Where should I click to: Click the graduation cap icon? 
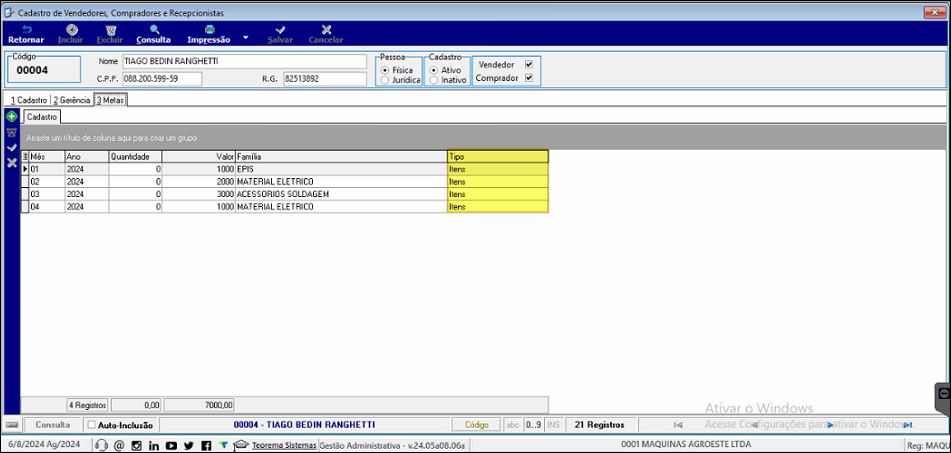(241, 446)
